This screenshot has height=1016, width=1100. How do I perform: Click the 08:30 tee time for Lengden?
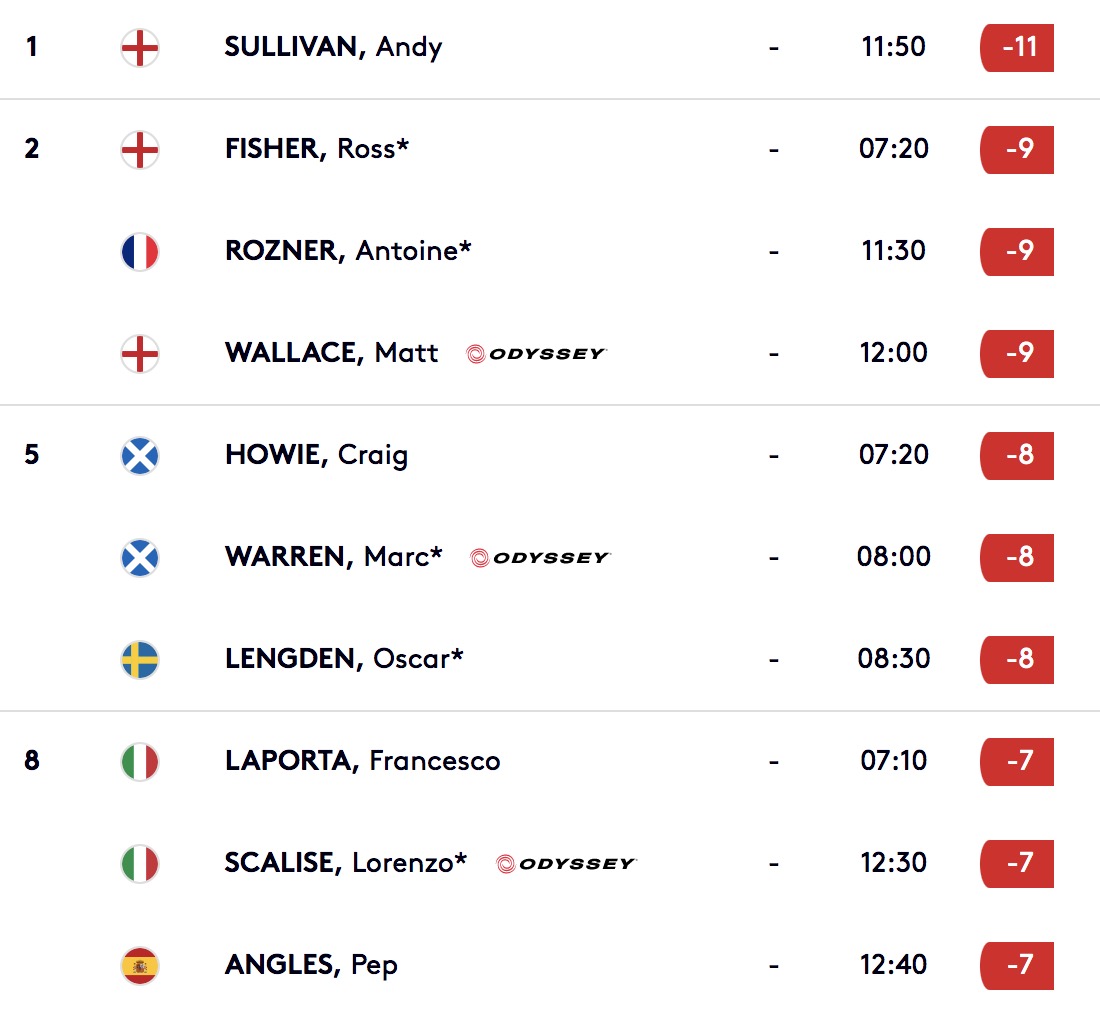(x=894, y=658)
